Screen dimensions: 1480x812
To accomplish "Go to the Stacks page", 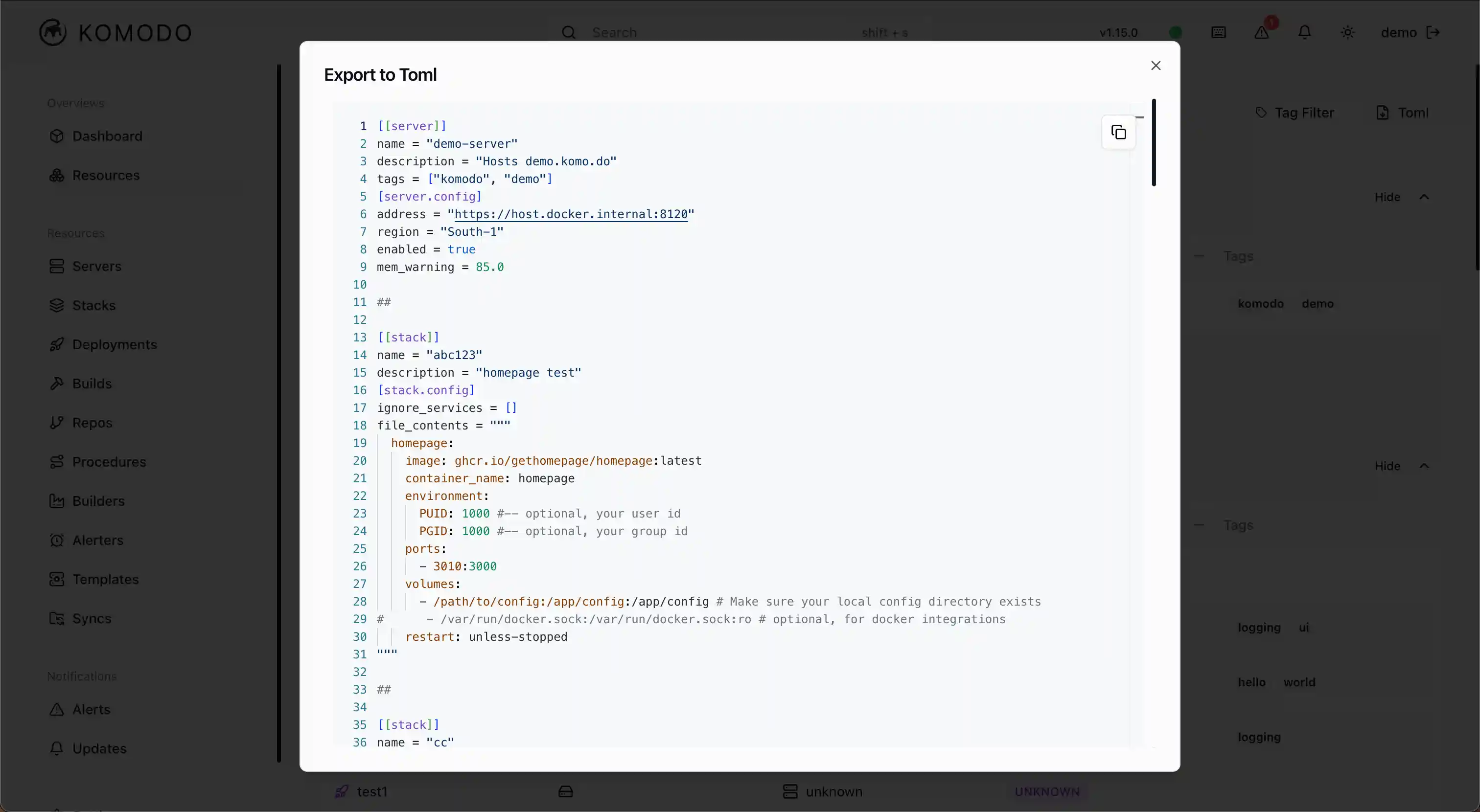I will pyautogui.click(x=93, y=306).
